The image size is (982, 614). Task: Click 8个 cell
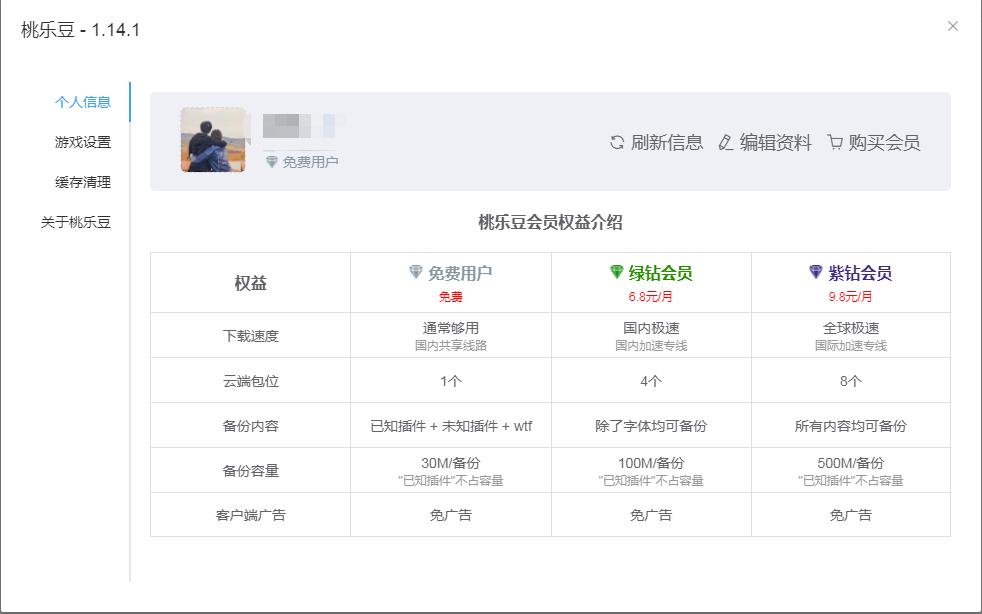tap(850, 381)
